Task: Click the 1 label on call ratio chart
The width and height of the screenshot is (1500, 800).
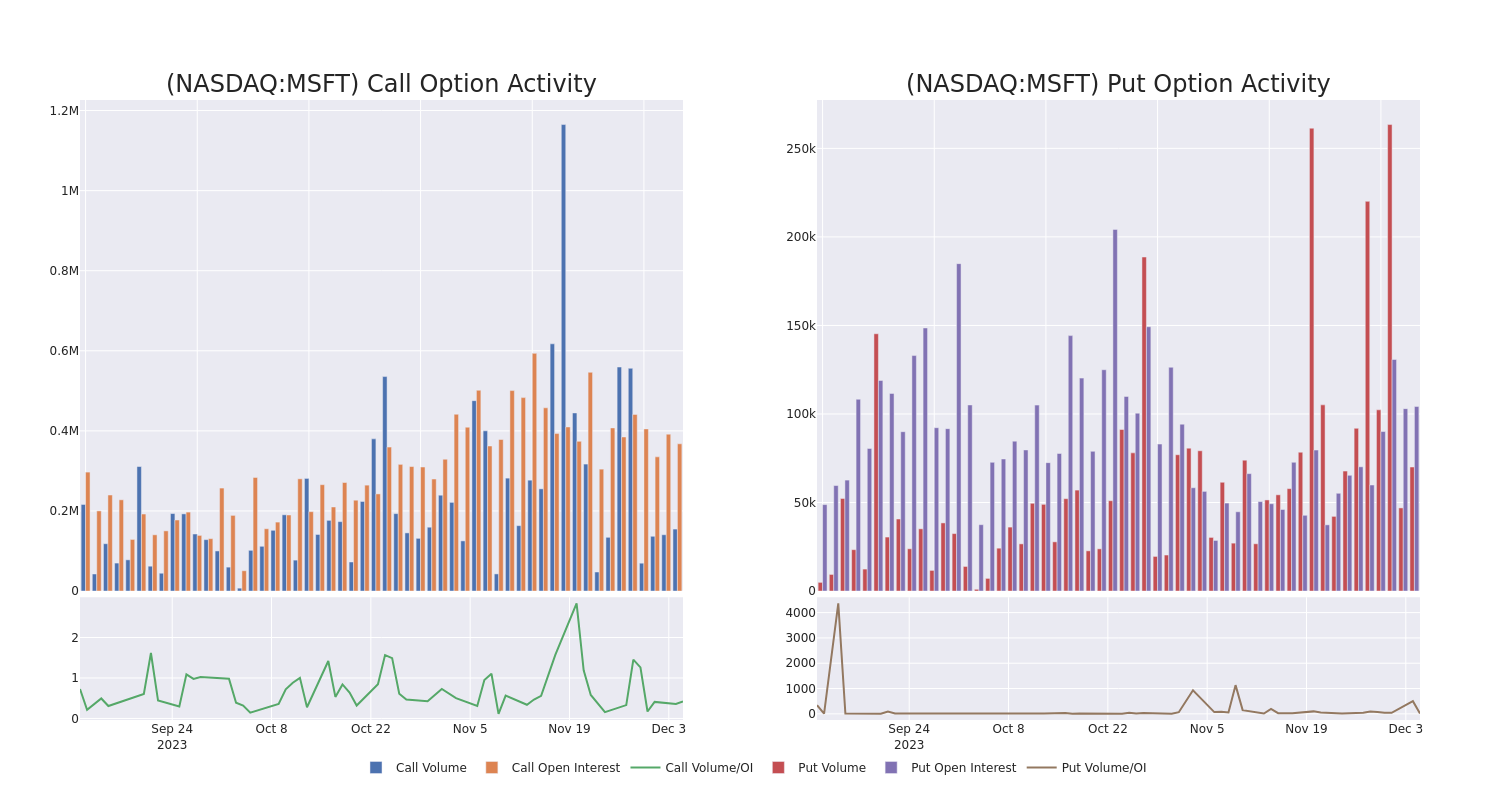Action: pyautogui.click(x=74, y=678)
